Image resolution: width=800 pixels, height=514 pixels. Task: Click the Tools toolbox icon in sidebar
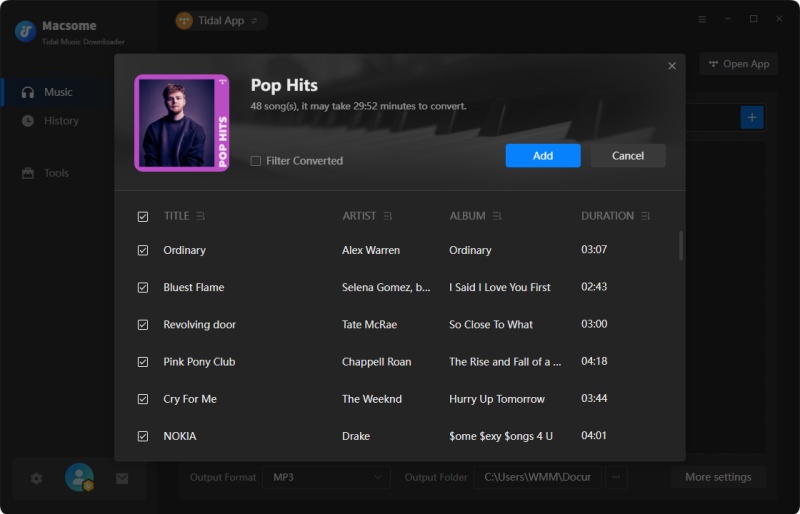28,173
